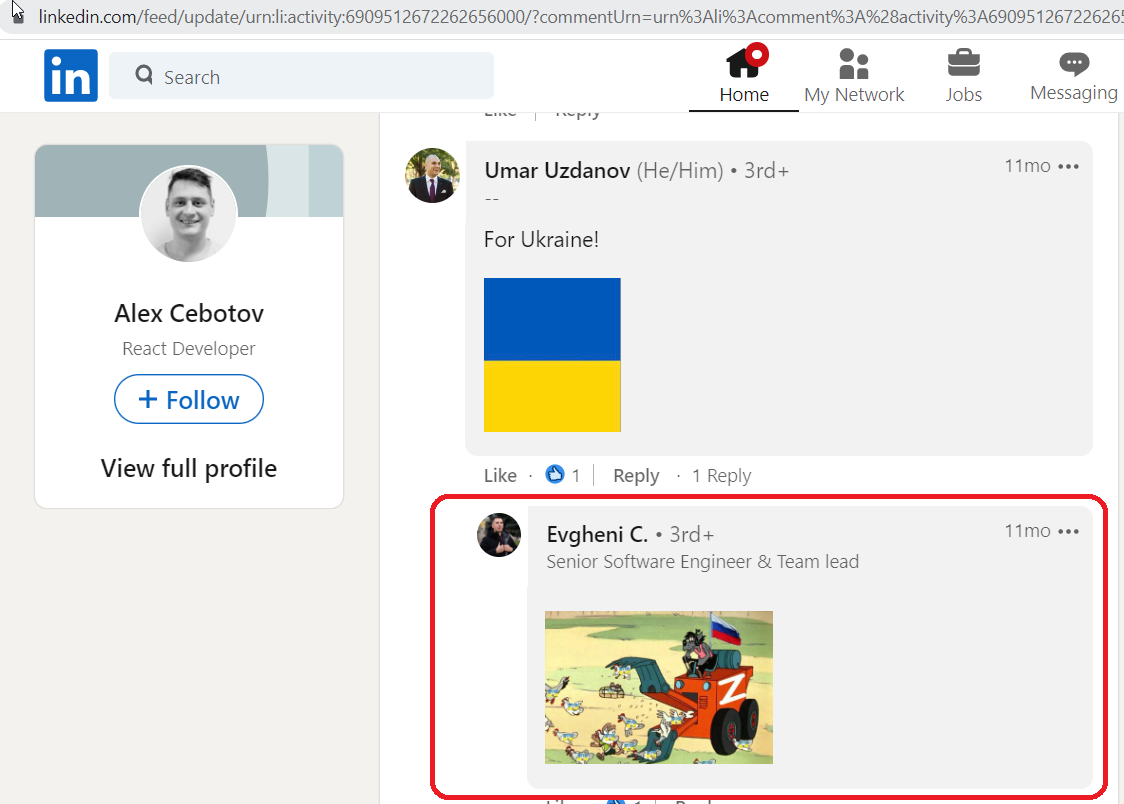Open Alex Cebotov's profile photo
The image size is (1124, 804).
point(189,213)
